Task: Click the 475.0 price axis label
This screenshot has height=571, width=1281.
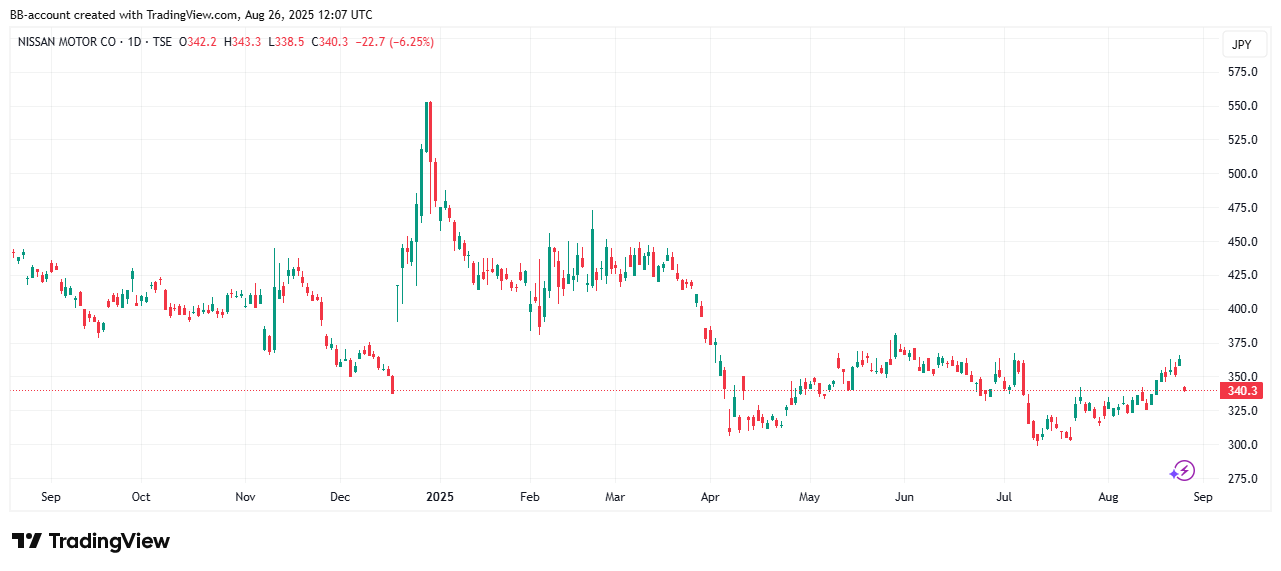Action: click(1243, 208)
